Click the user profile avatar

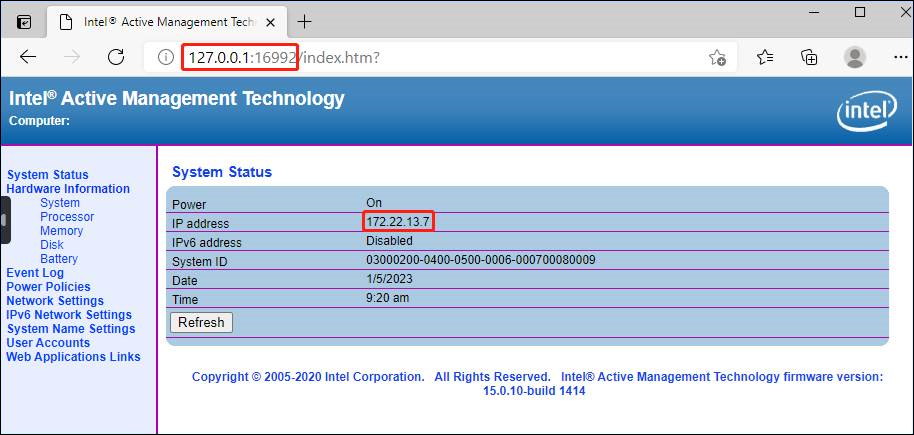point(854,57)
